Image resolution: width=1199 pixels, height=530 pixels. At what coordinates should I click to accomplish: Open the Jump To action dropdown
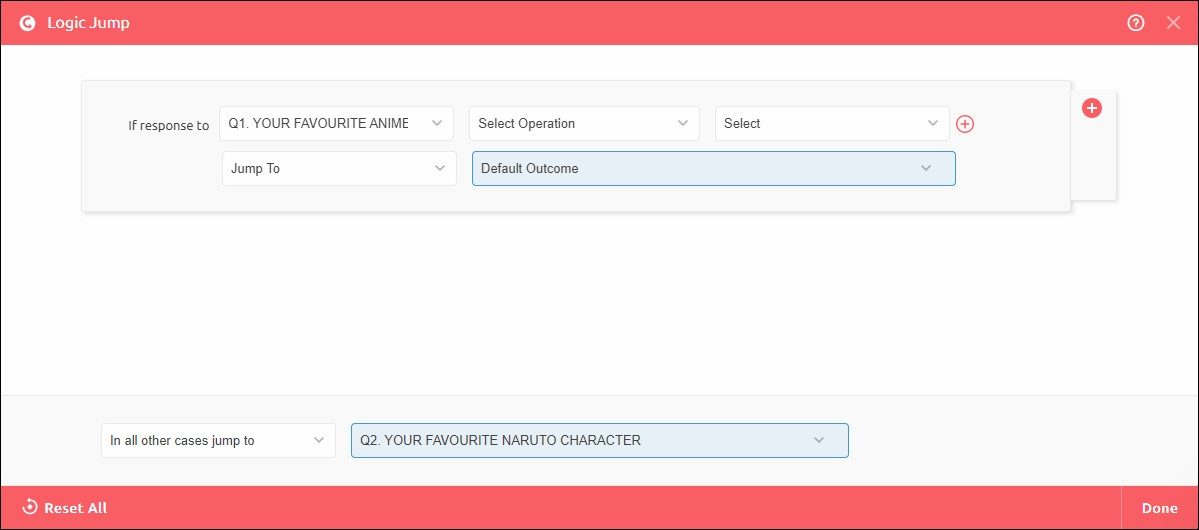click(338, 169)
